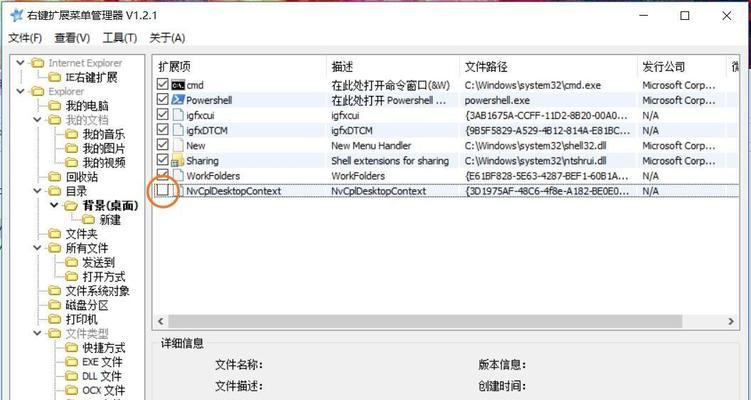Collapse the 目录 tree node
Image resolution: width=751 pixels, height=400 pixels.
tap(37, 191)
